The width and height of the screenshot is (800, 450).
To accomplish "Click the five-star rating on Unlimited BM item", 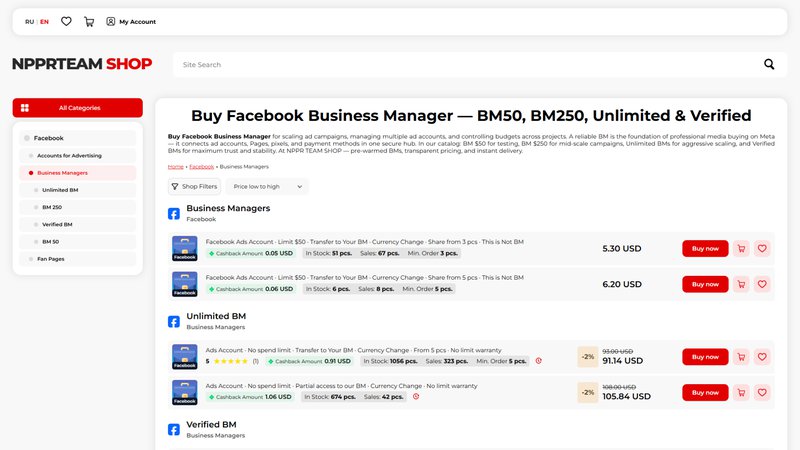I will tap(231, 361).
